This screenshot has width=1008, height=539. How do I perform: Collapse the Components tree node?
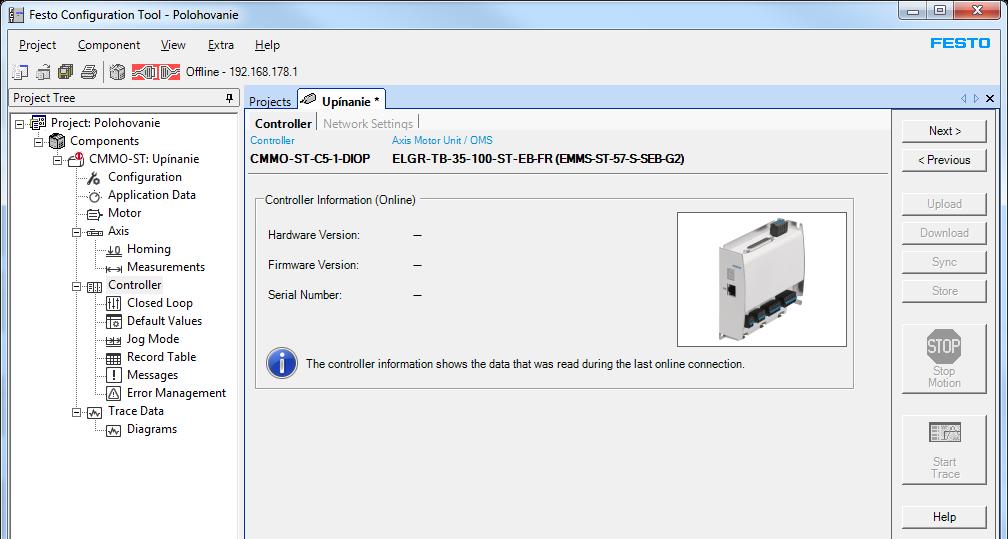39,142
